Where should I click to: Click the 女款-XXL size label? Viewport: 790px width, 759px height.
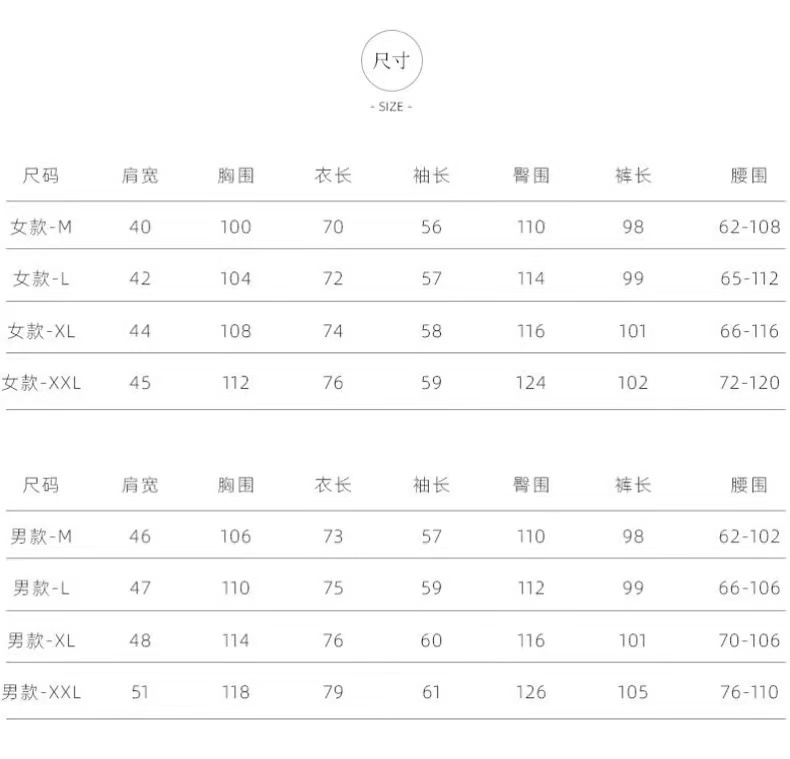click(x=41, y=382)
